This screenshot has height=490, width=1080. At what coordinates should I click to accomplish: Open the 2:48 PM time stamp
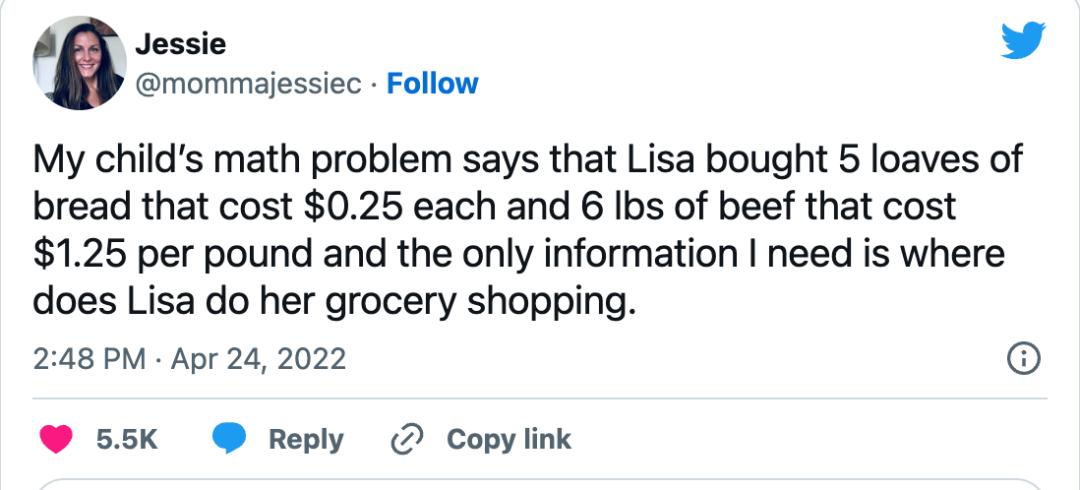pyautogui.click(x=88, y=358)
